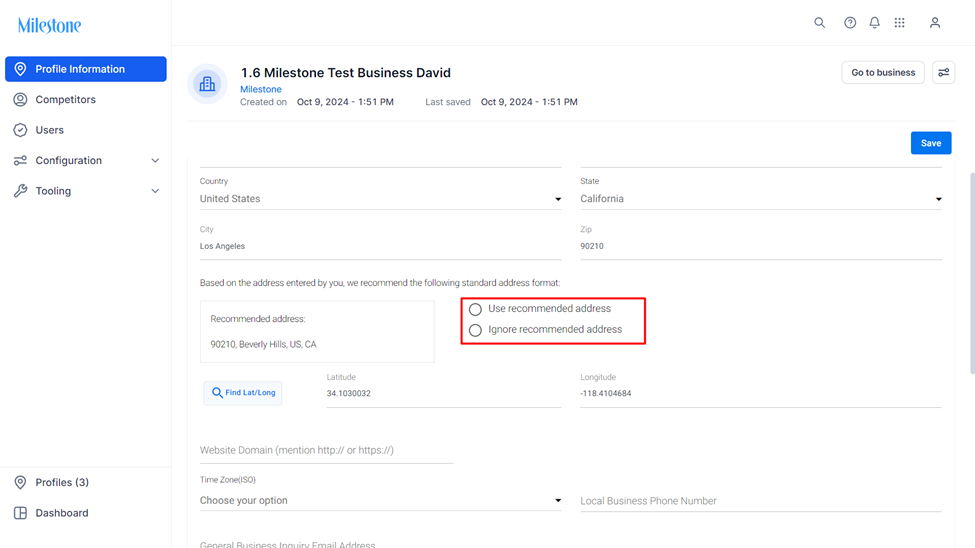Click the Milestone logo
The height and width of the screenshot is (548, 975).
click(x=49, y=26)
